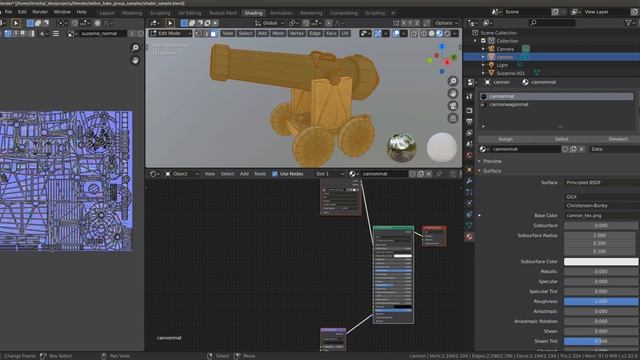Image resolution: width=640 pixels, height=360 pixels.
Task: Click the HDRI preview sphere in viewport
Action: pos(402,147)
